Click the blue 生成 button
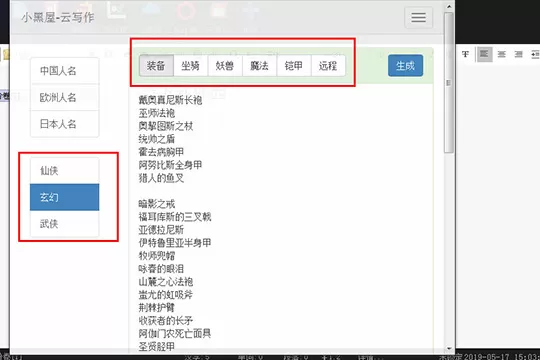Screen dimensions: 540x360 click(x=405, y=65)
